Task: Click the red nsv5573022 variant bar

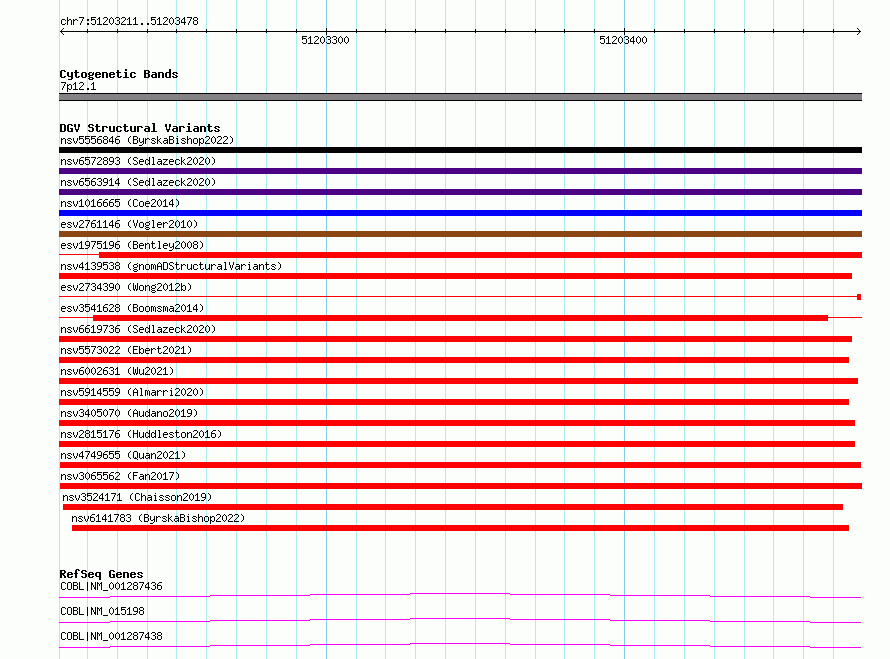Action: coord(454,360)
